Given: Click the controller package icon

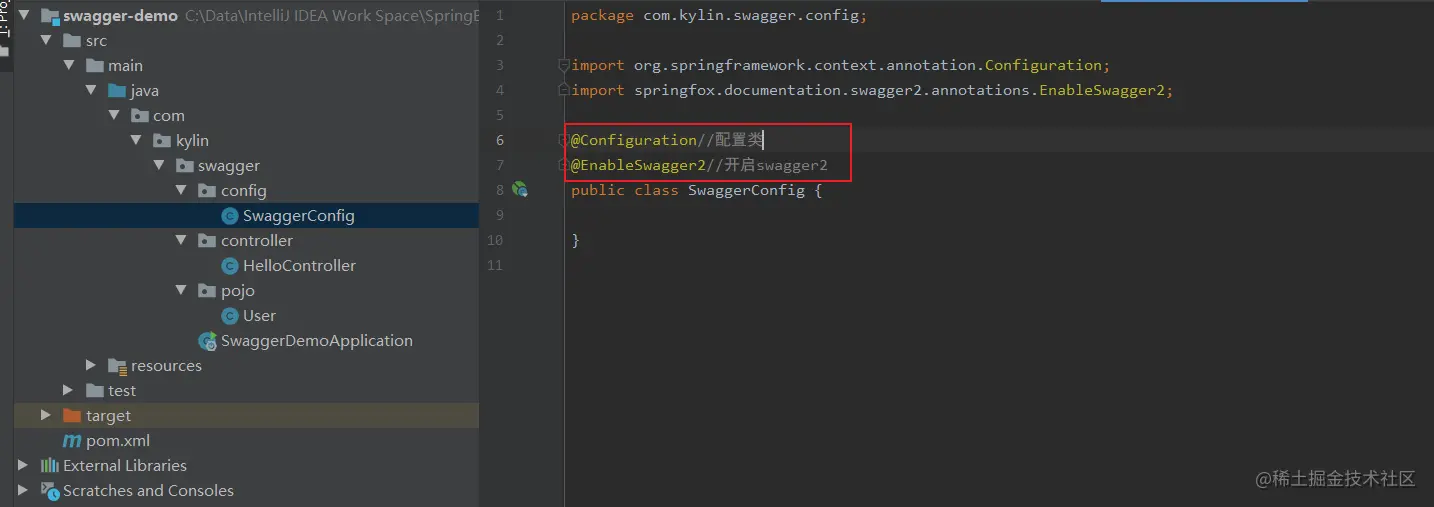Looking at the screenshot, I should [208, 241].
